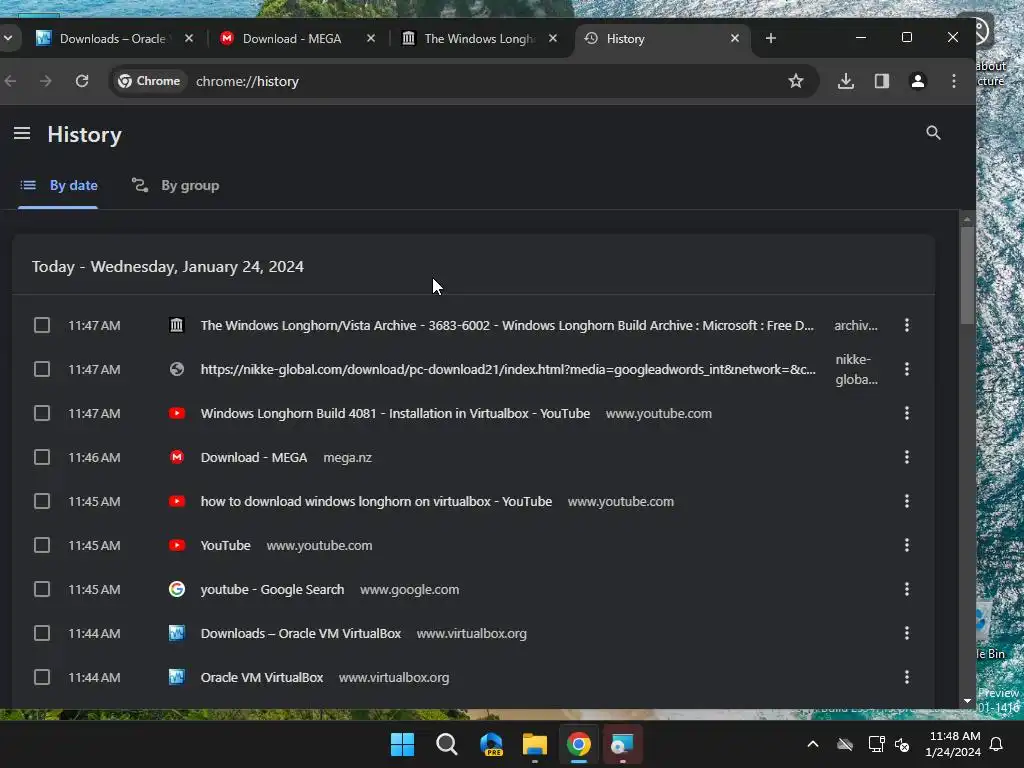Viewport: 1024px width, 768px height.
Task: Select checkbox for Downloads – Oracle VM VirtualBox entry
Action: tap(42, 633)
